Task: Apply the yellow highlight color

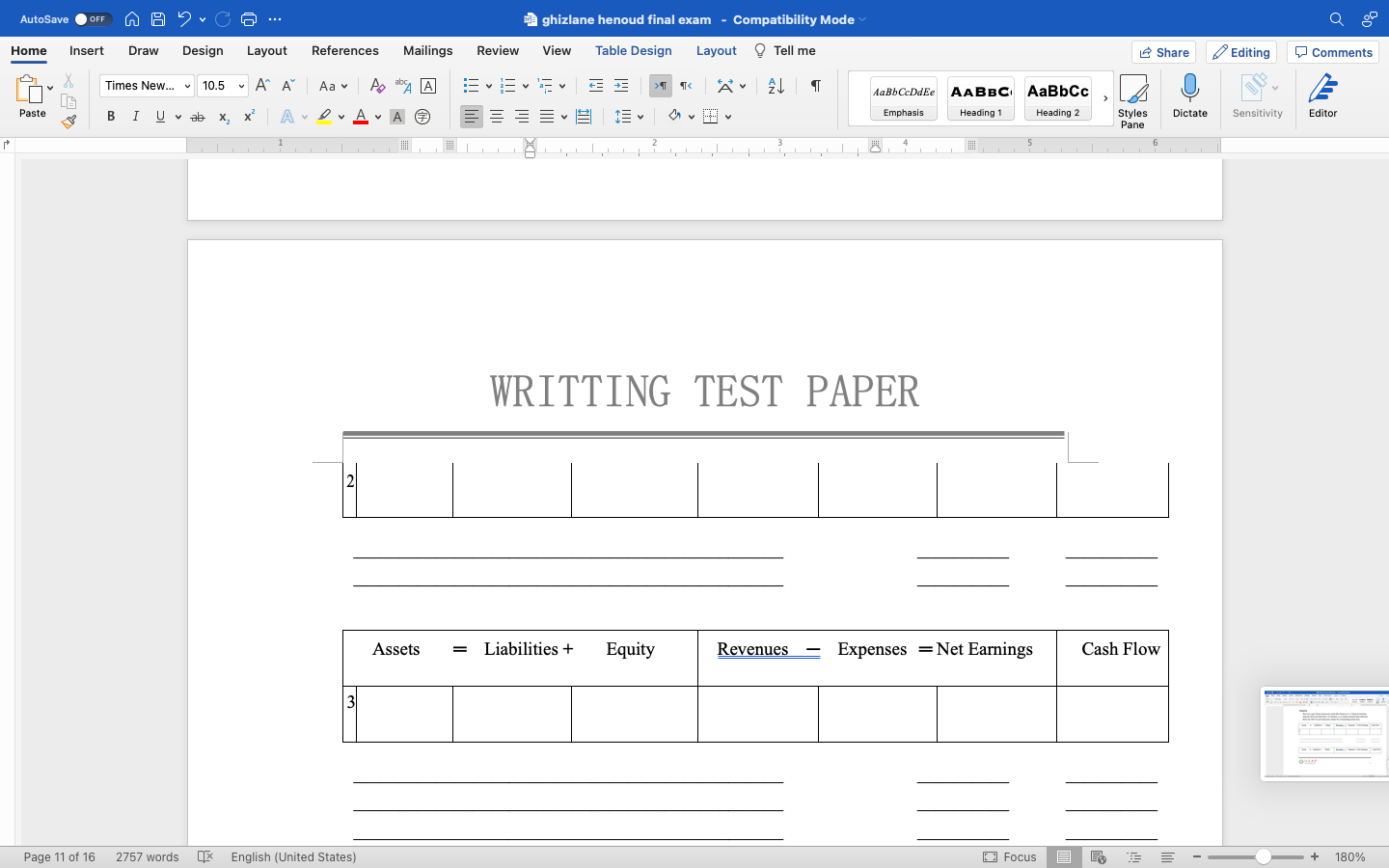Action: pos(325,117)
